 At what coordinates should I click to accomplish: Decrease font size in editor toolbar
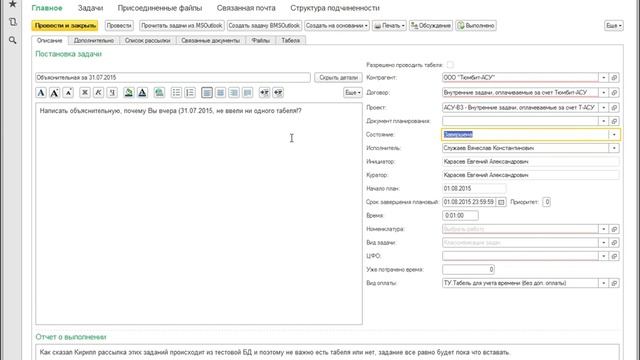coord(69,93)
